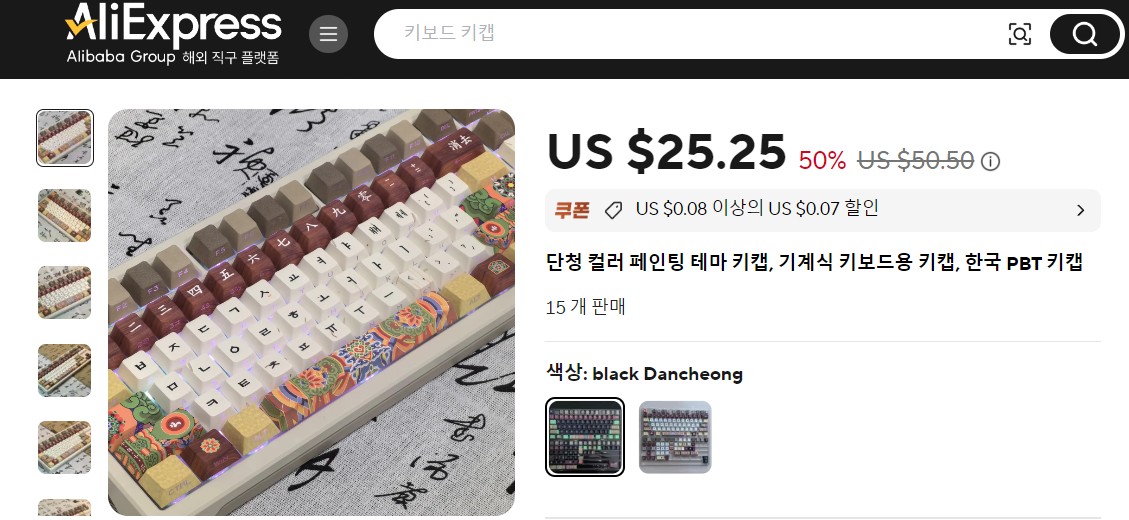The width and height of the screenshot is (1129, 520).
Task: Open the fourth product thumbnail
Action: tap(65, 370)
